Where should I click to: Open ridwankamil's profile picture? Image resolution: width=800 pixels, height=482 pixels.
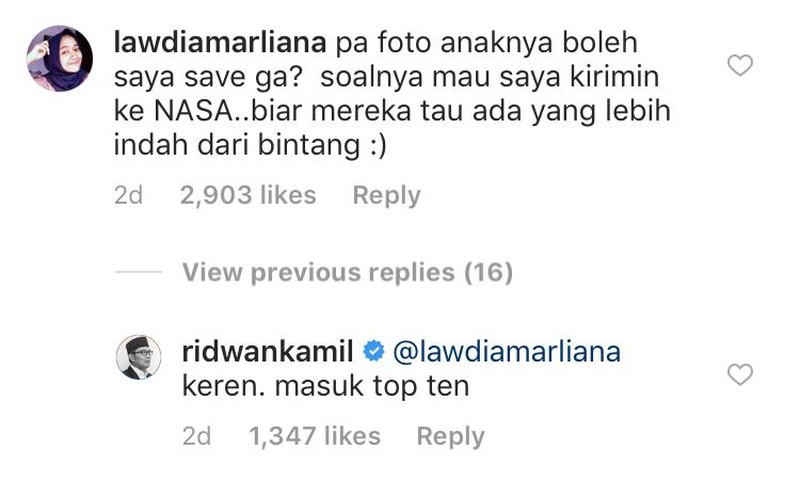138,358
